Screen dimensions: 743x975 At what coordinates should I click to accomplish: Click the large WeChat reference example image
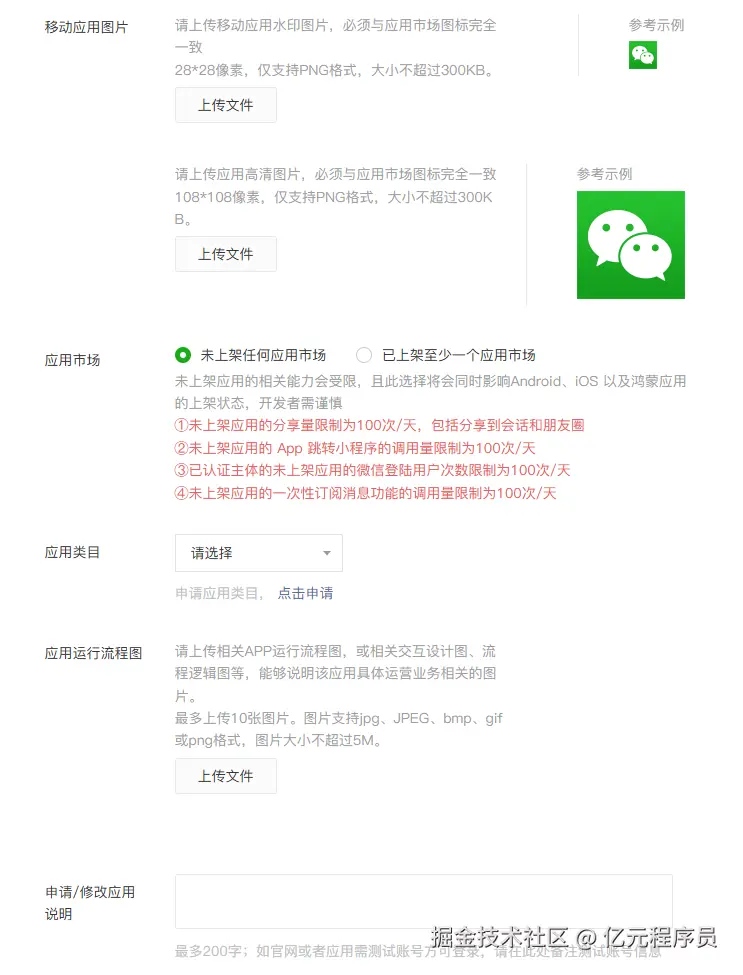[630, 245]
